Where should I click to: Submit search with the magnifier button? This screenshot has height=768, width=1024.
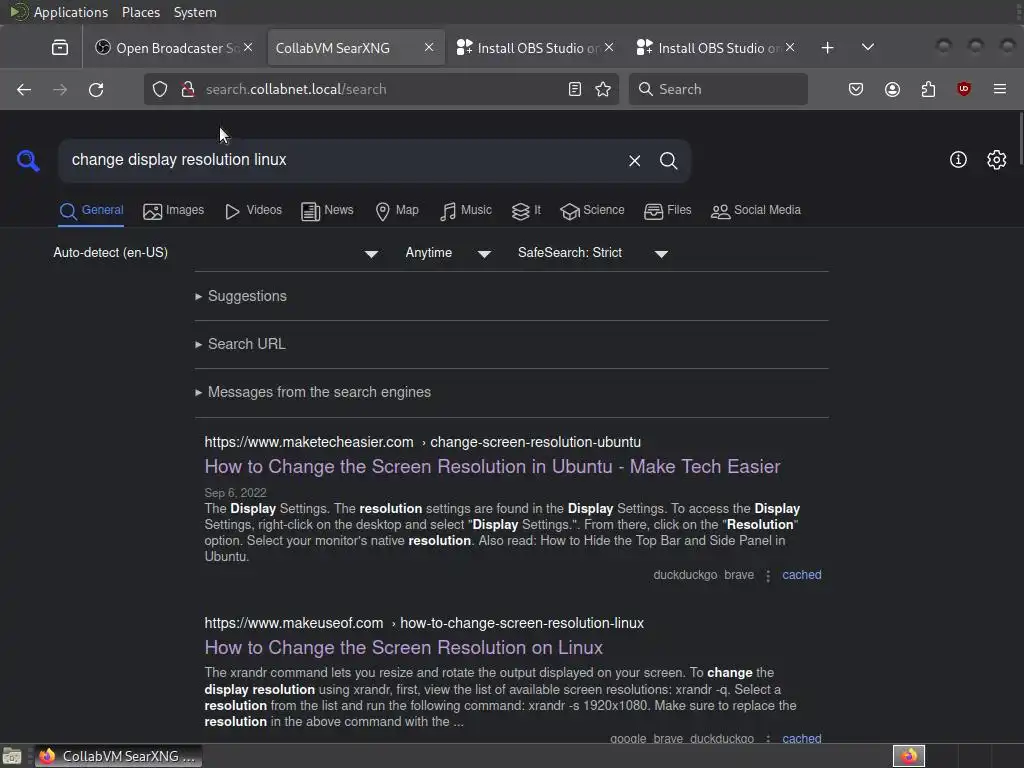(668, 161)
